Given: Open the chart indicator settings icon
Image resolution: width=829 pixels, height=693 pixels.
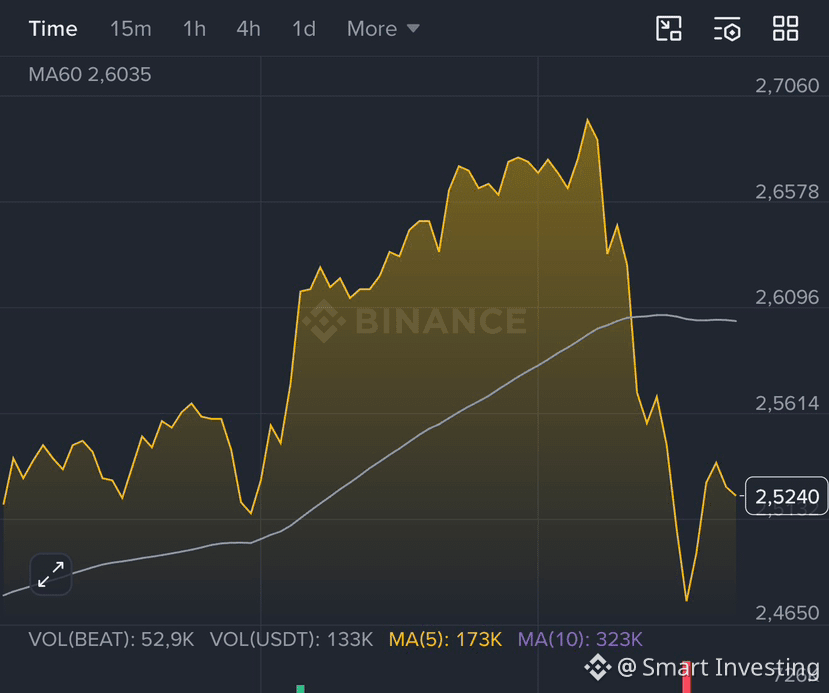Looking at the screenshot, I should (x=727, y=29).
